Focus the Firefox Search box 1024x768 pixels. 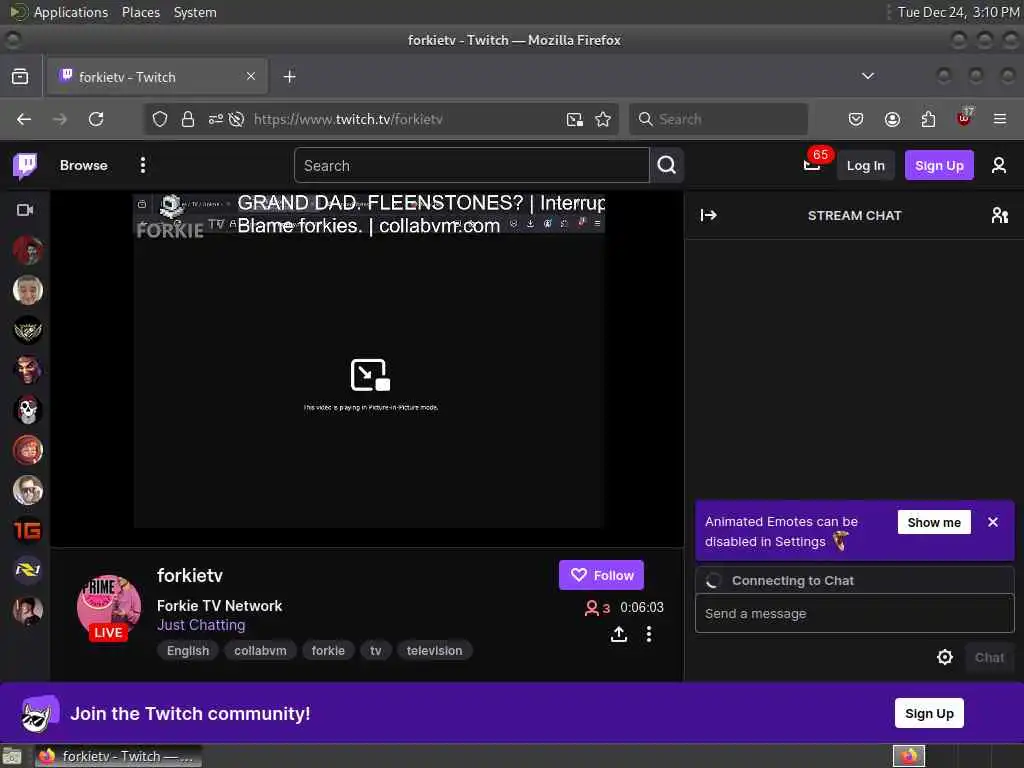pyautogui.click(x=718, y=119)
